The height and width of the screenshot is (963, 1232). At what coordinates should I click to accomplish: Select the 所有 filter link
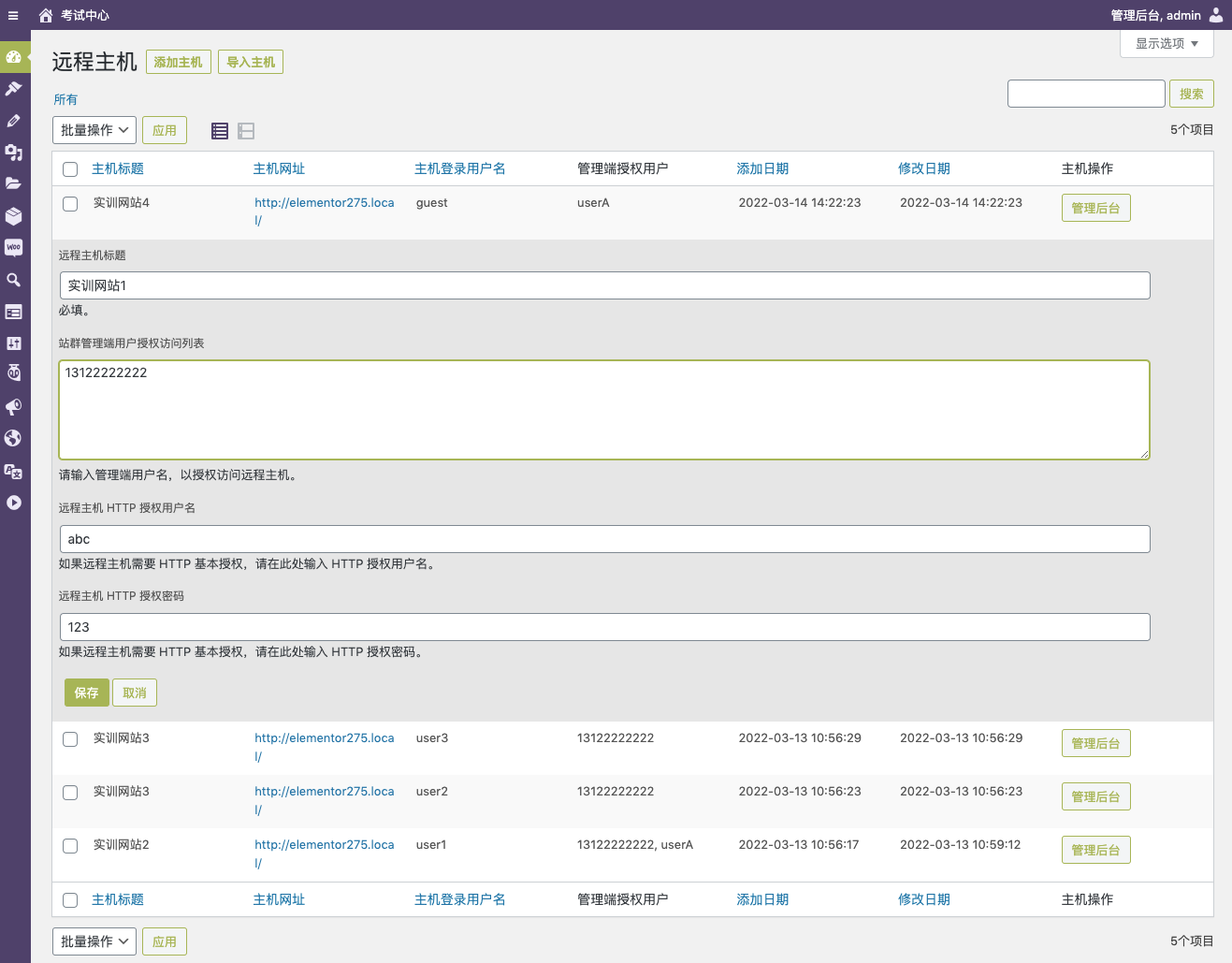65,99
